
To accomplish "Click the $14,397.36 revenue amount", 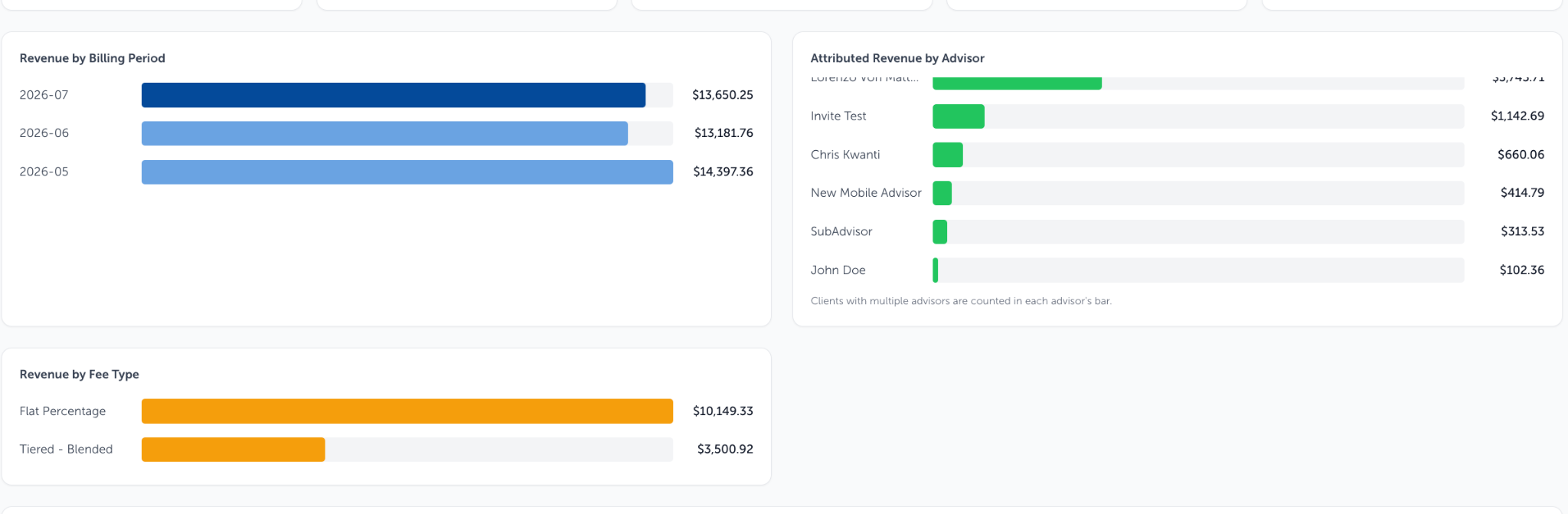I will [724, 172].
